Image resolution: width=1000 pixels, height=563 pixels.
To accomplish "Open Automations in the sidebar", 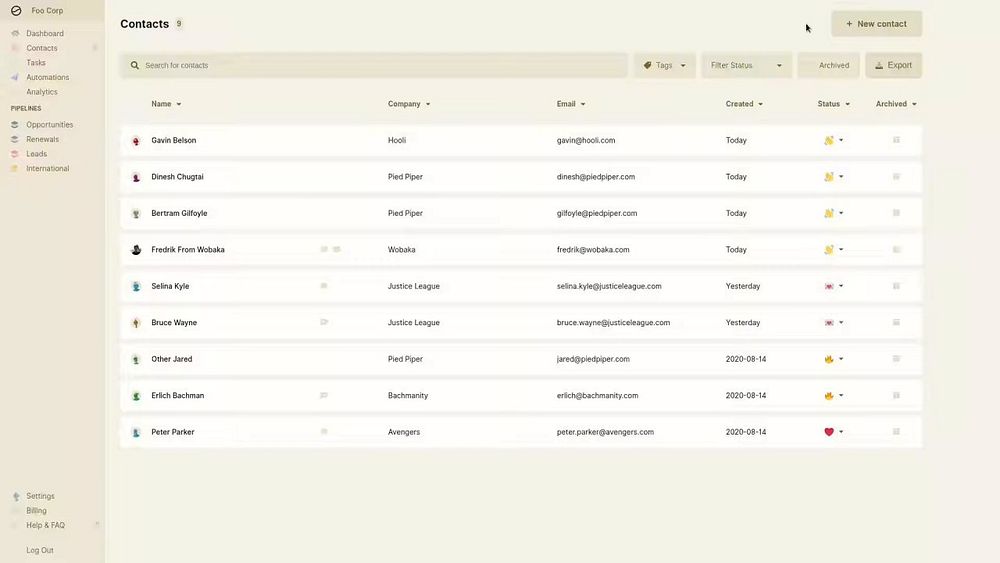I will click(47, 77).
